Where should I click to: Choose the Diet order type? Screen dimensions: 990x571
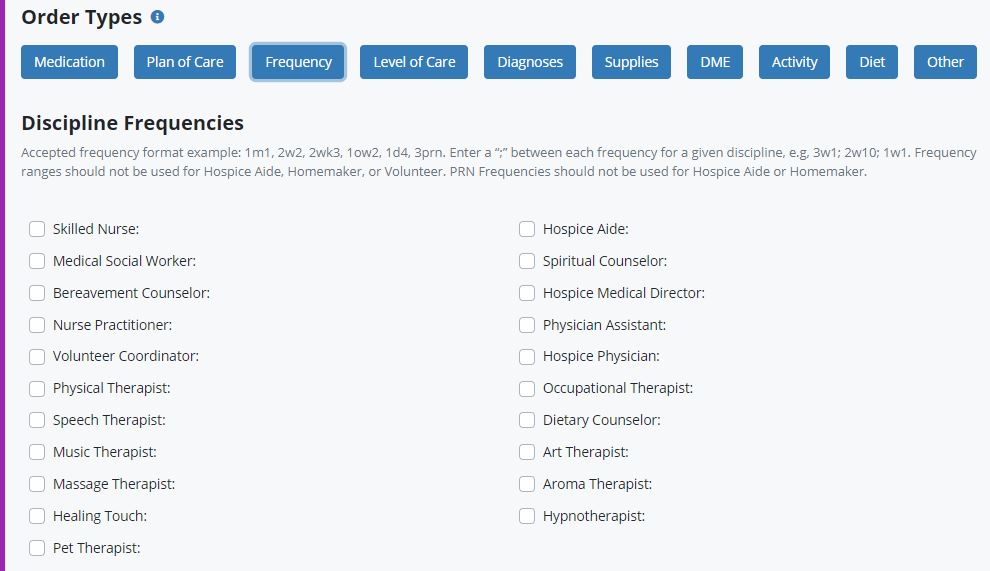tap(872, 62)
